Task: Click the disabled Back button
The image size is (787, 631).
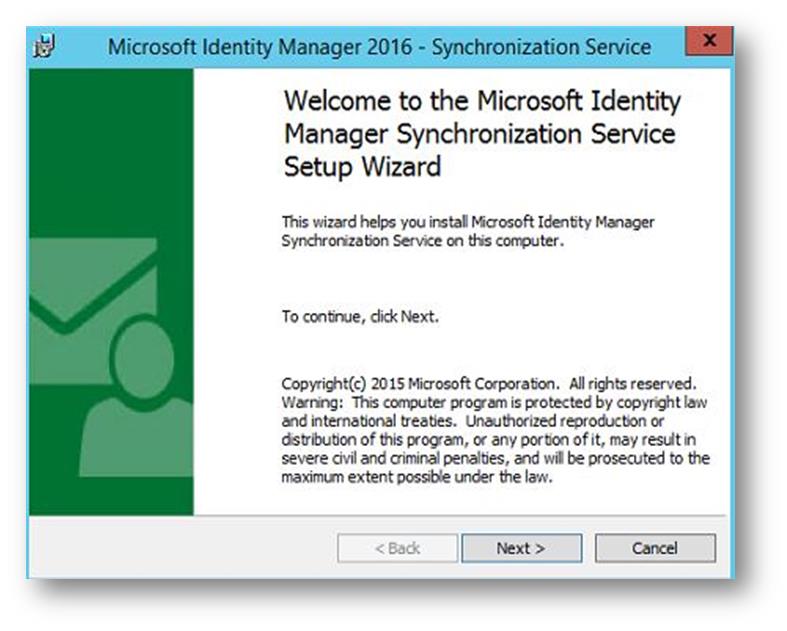Action: click(x=398, y=548)
